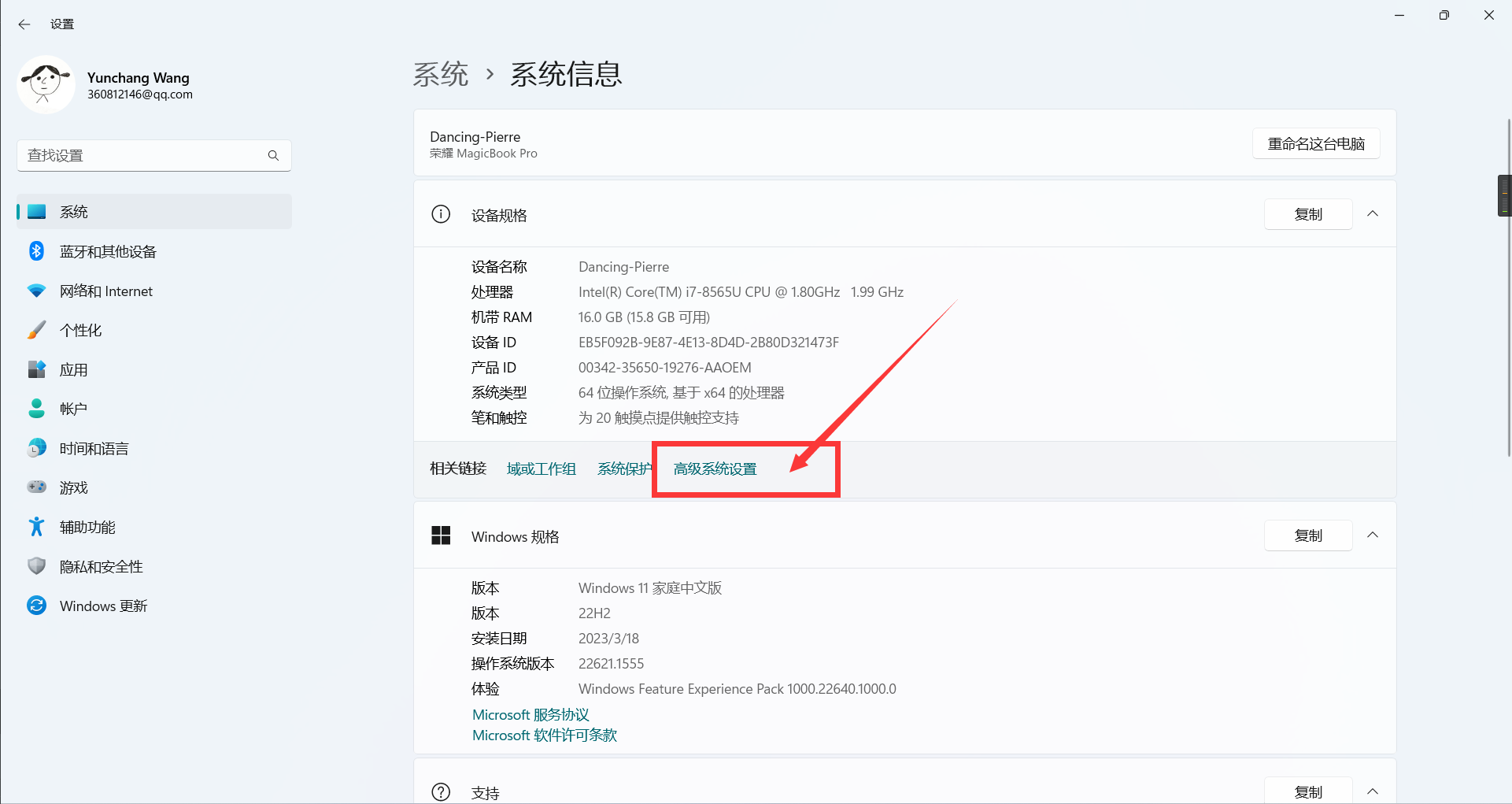Open Microsoft 服务协议 link
This screenshot has width=1512, height=804.
click(530, 714)
